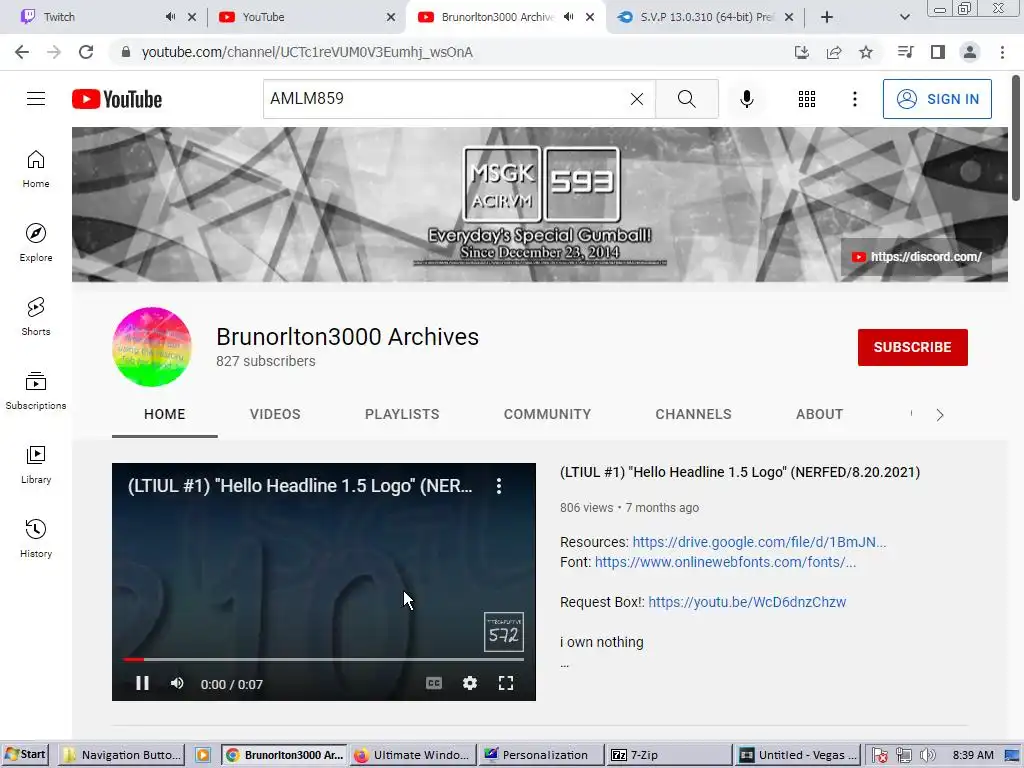Open Untitled - Vegas taskbar window
Screen dimensions: 1024x768
click(797, 755)
